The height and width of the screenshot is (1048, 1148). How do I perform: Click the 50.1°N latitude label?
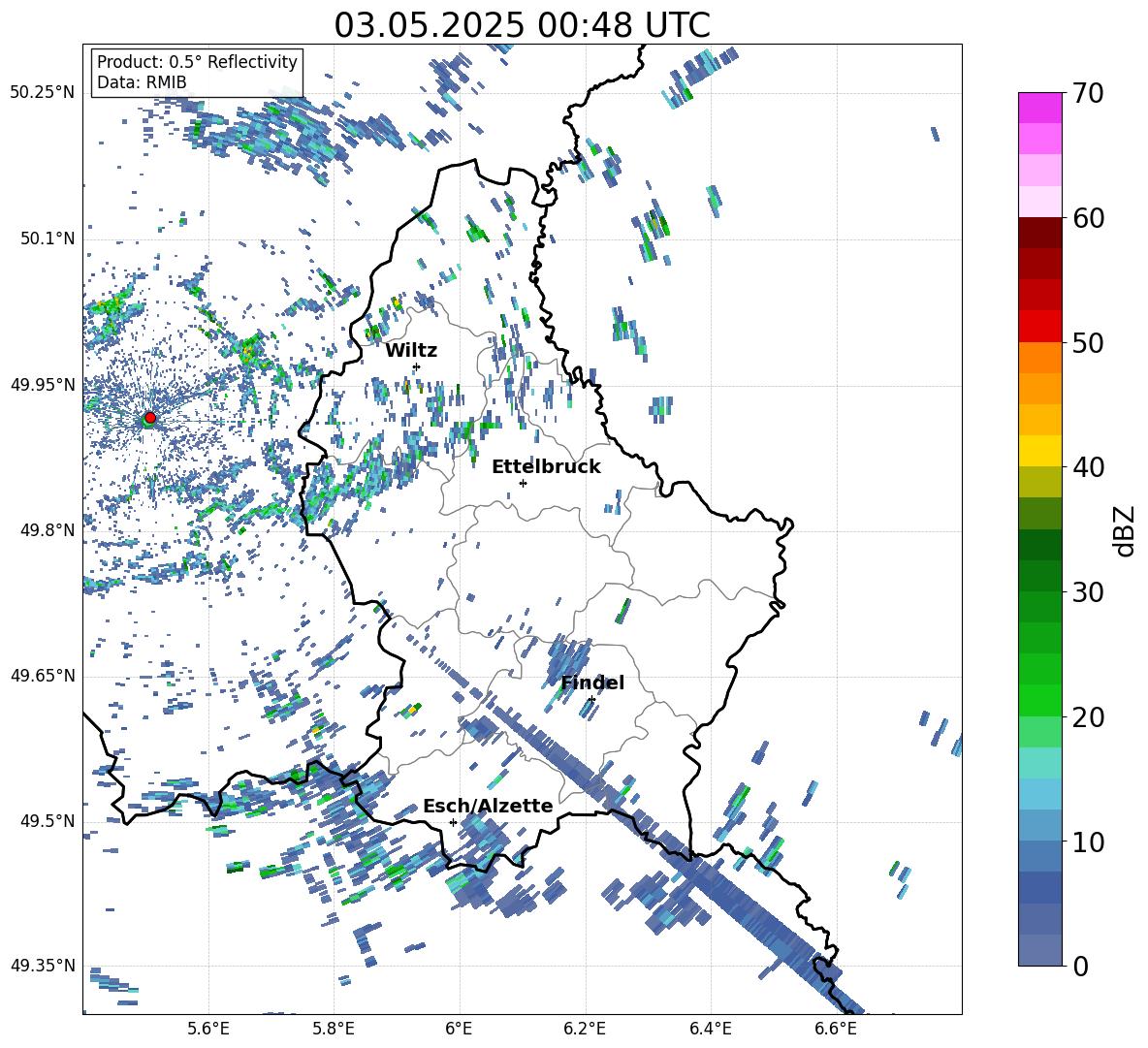48,238
